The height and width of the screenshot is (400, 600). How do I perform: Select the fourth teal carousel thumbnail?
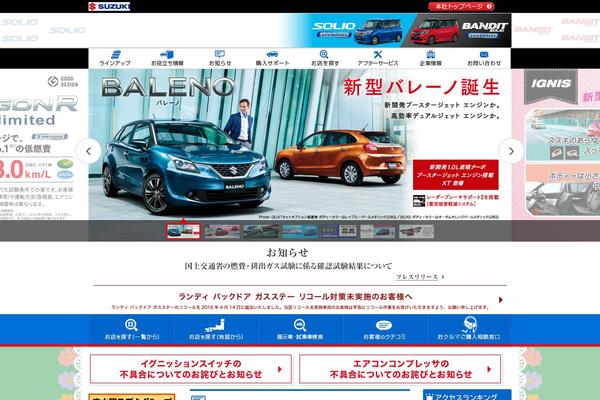tap(300, 231)
